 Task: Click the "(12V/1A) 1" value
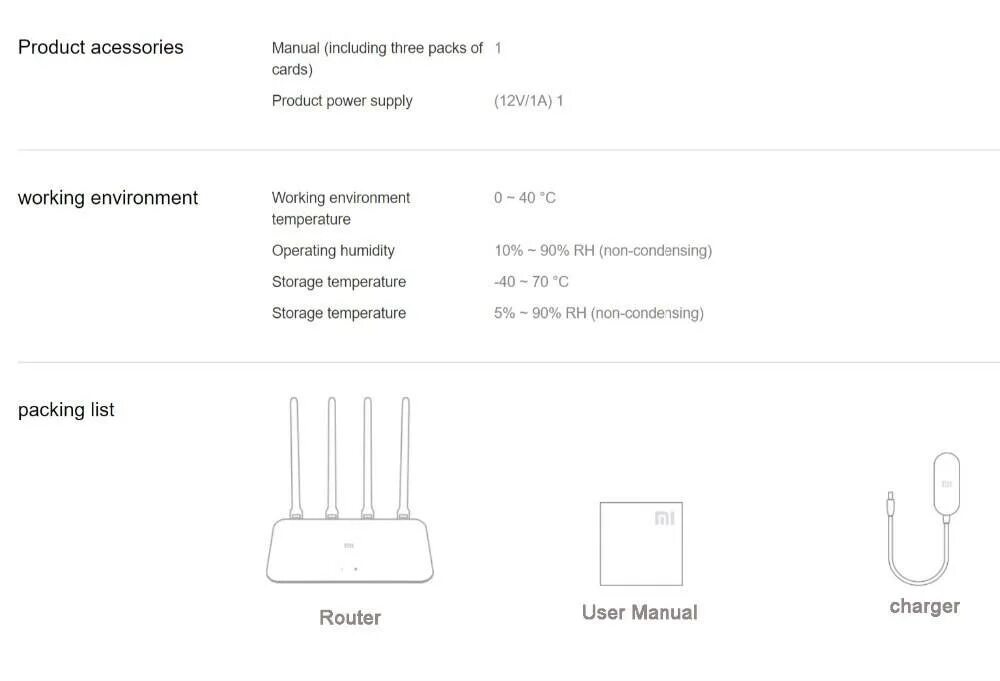pos(528,101)
